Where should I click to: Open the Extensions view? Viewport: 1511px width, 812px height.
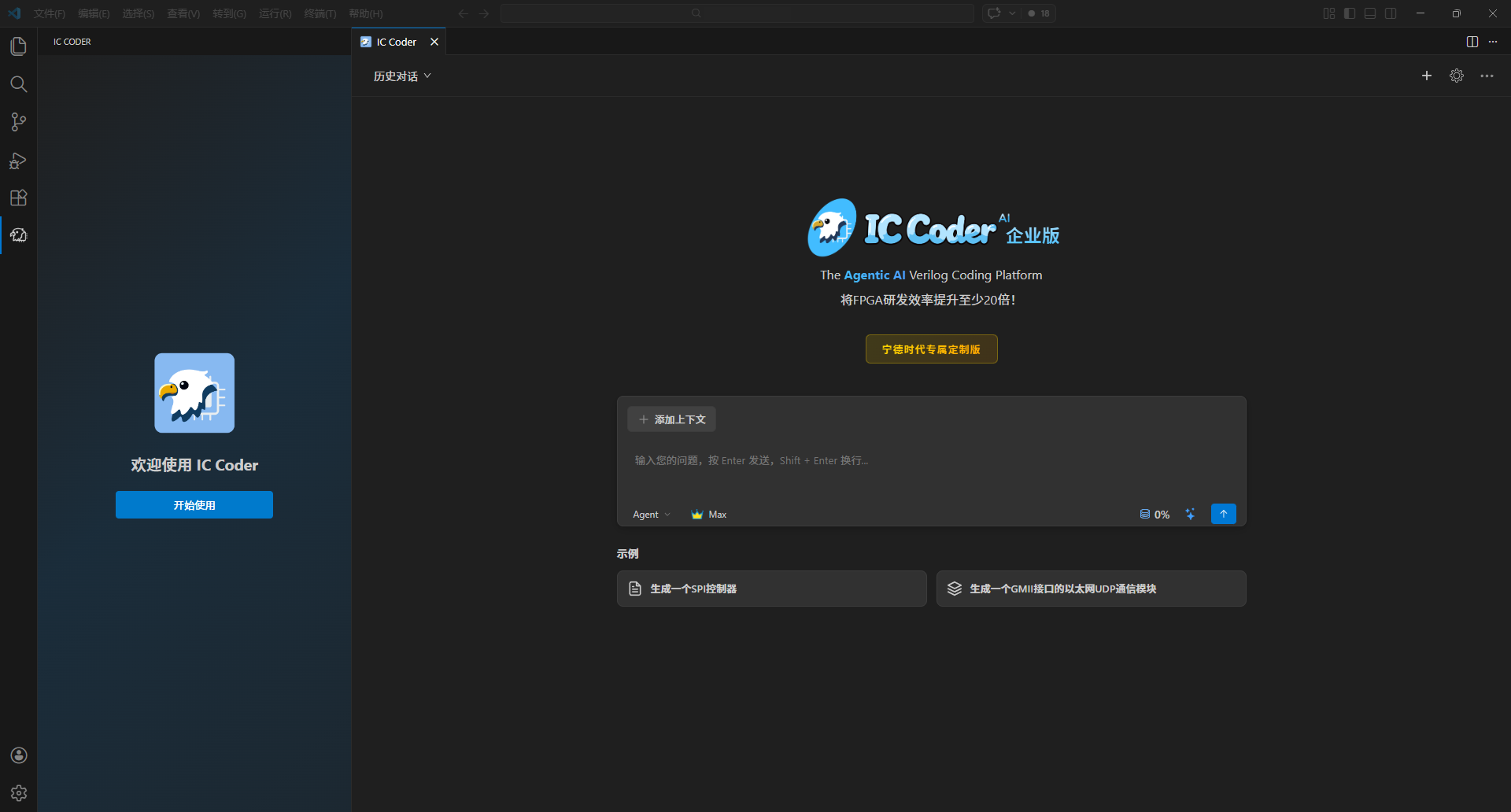18,197
